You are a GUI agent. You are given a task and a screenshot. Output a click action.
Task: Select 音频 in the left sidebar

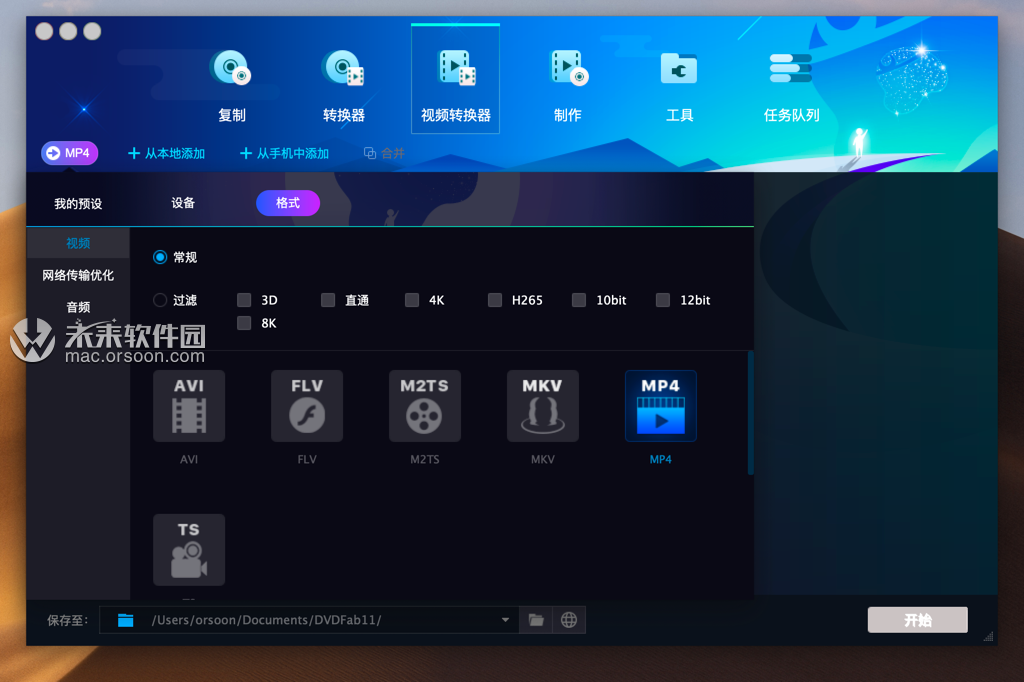pyautogui.click(x=78, y=307)
